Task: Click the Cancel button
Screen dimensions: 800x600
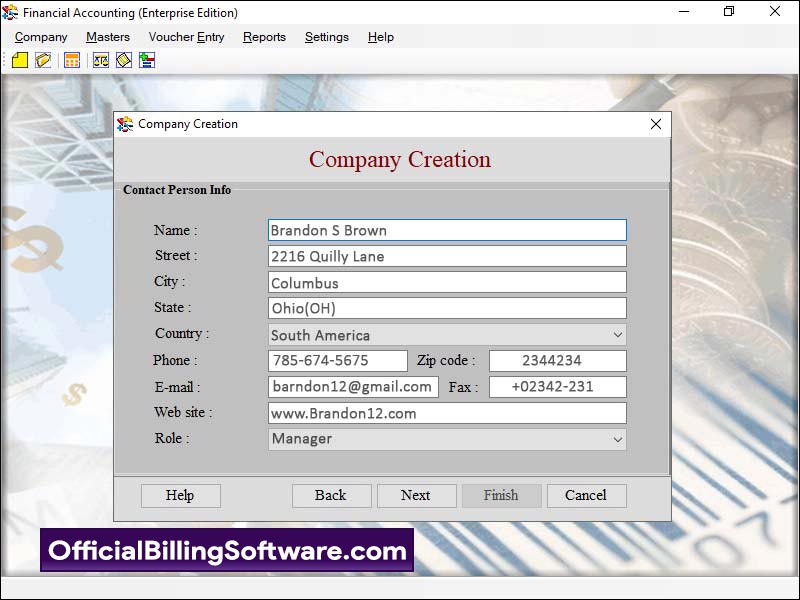Action: (x=585, y=496)
